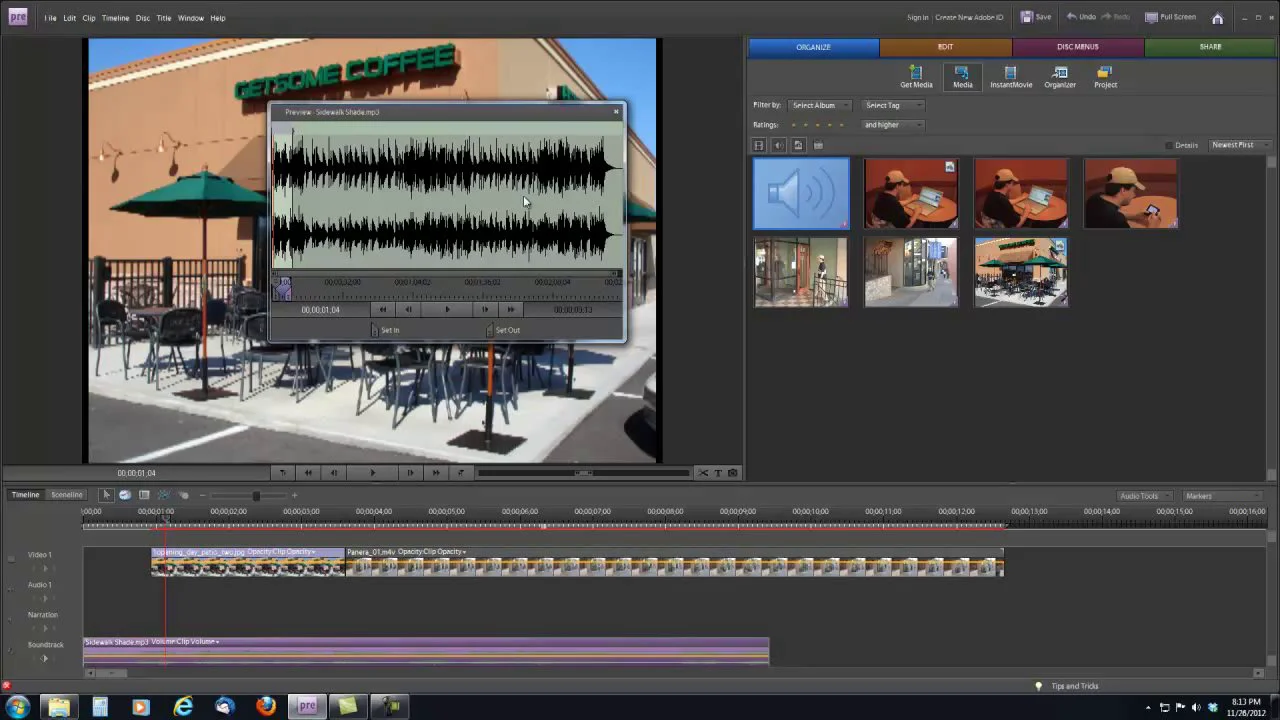The width and height of the screenshot is (1280, 720).
Task: Click the timeline zoom slider handle
Action: pos(256,495)
